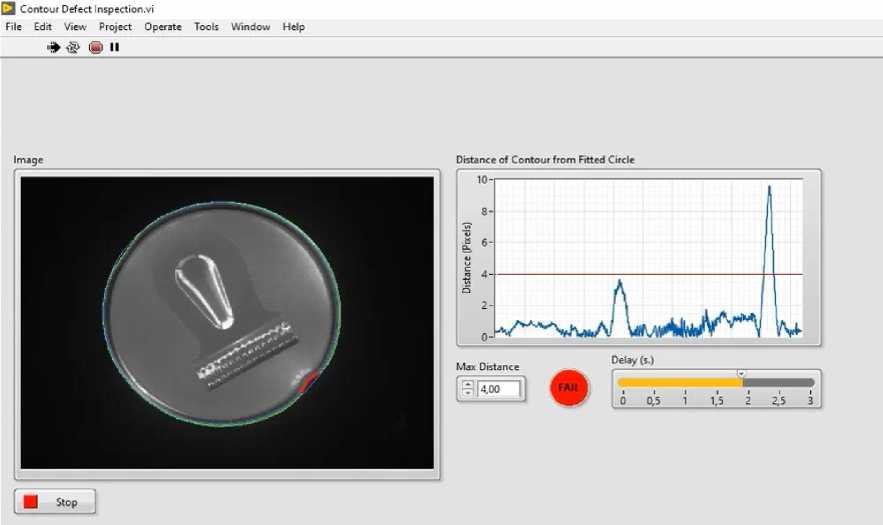Click the Run arrow toolbar icon
The width and height of the screenshot is (883, 525).
[x=54, y=47]
